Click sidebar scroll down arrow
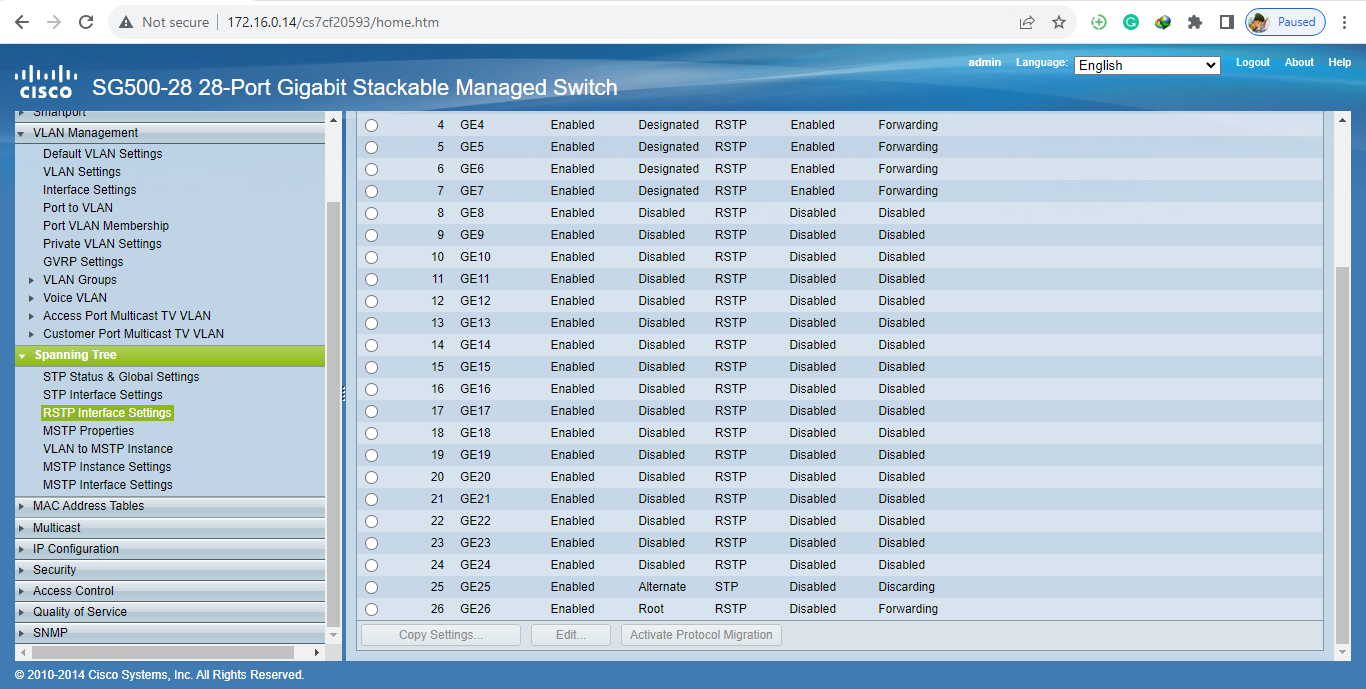This screenshot has height=689, width=1366. [334, 635]
